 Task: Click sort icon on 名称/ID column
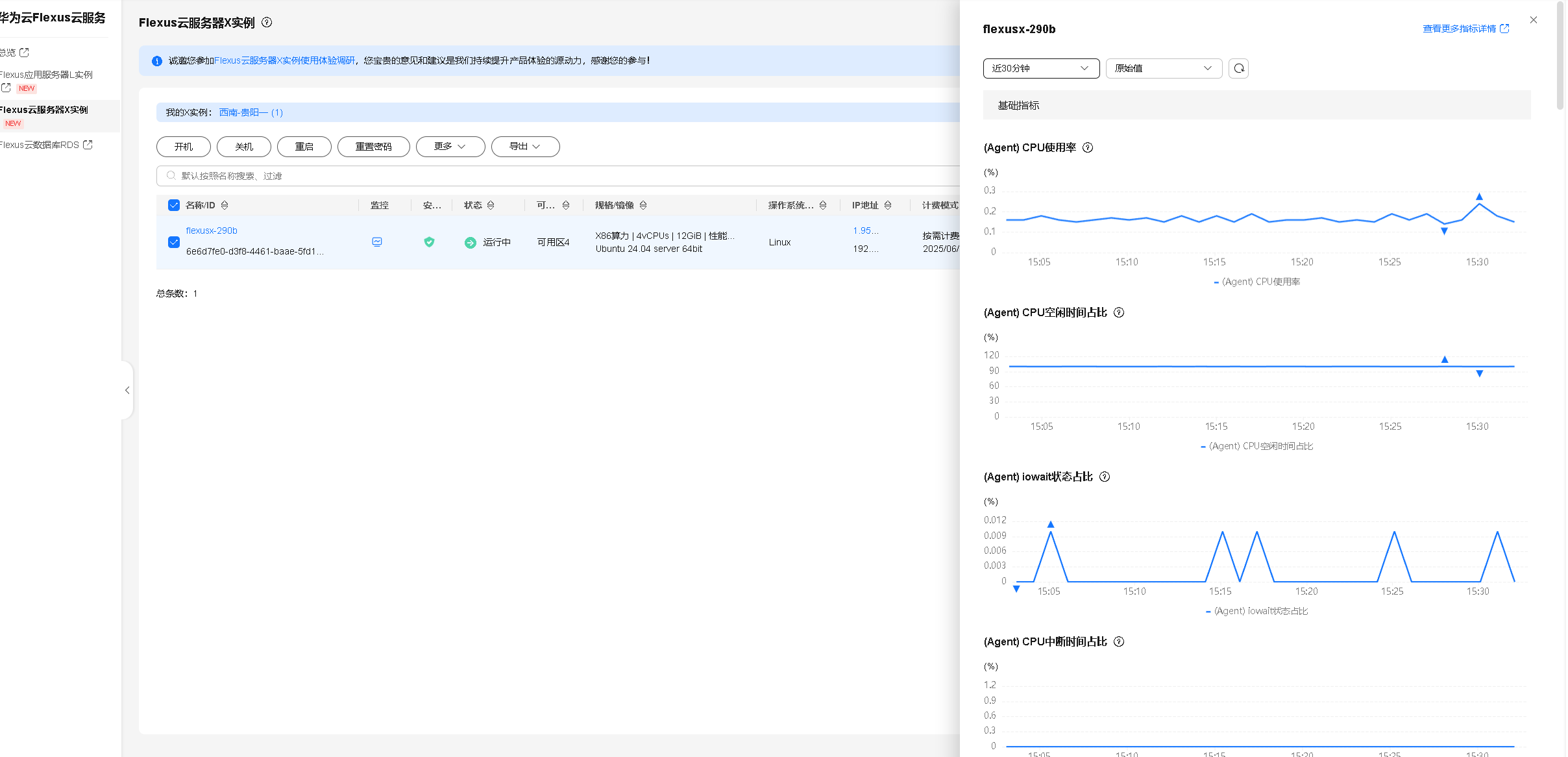[225, 205]
